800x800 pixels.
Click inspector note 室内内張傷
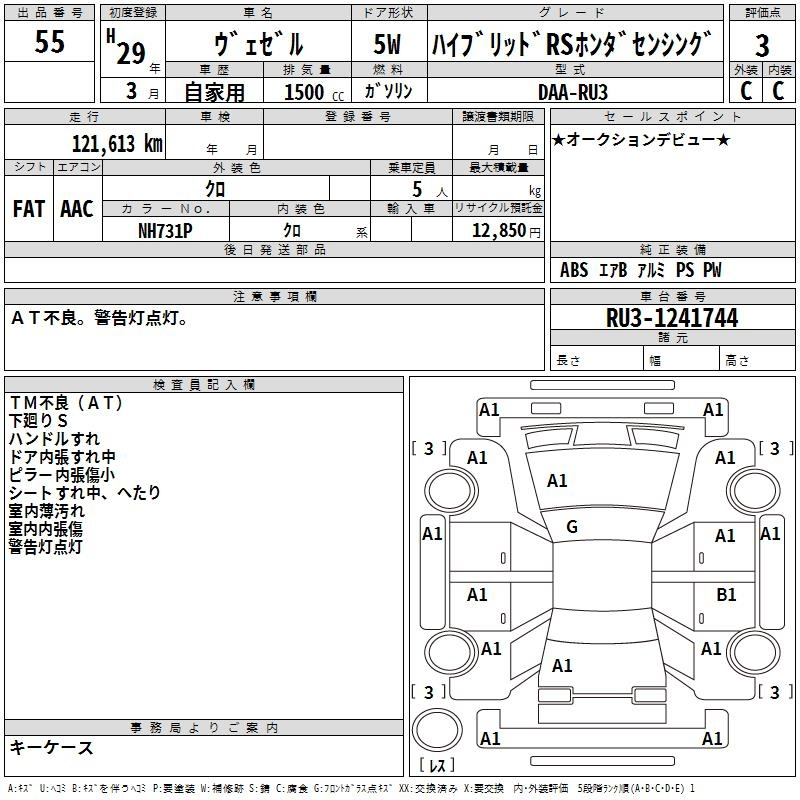coord(45,528)
